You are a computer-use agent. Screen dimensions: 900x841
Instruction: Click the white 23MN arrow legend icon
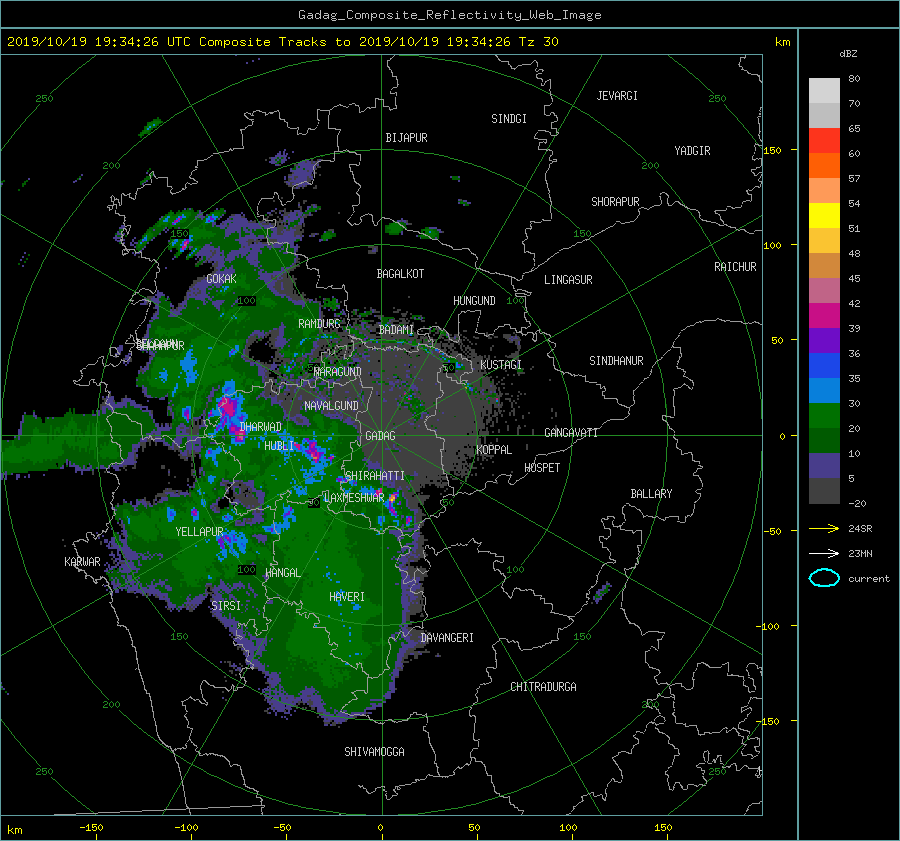(x=824, y=553)
